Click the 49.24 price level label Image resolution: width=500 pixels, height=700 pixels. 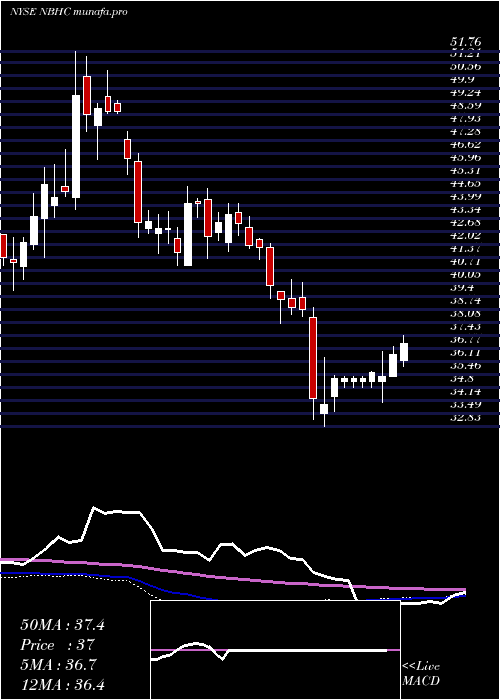tap(466, 92)
